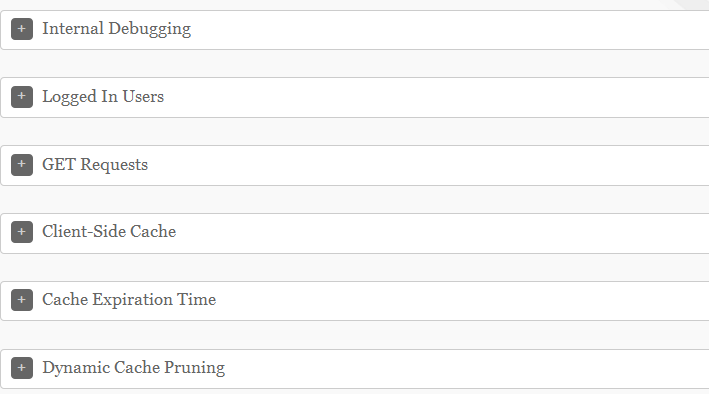Click blank space in Client-Side Cache bar
Viewport: 709px width, 394px height.
[x=452, y=233]
